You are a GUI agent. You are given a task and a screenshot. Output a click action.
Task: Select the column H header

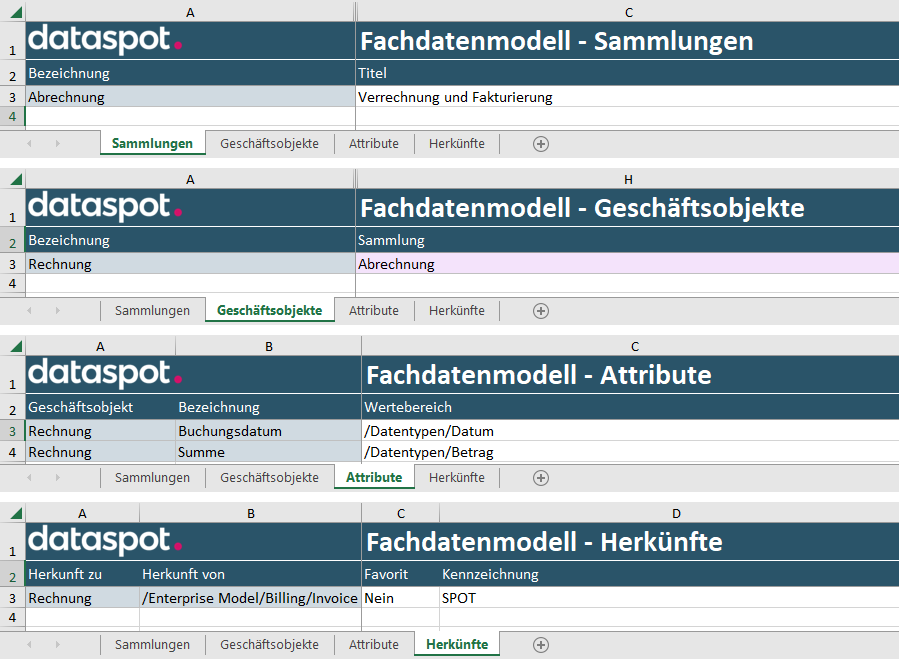627,179
